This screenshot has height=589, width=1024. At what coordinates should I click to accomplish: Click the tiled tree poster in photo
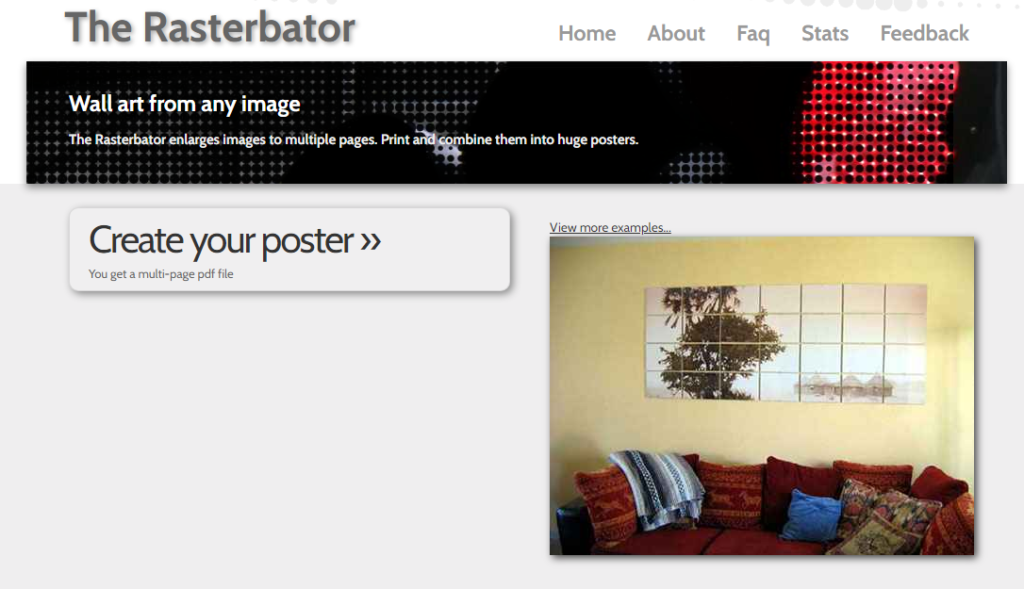point(786,343)
